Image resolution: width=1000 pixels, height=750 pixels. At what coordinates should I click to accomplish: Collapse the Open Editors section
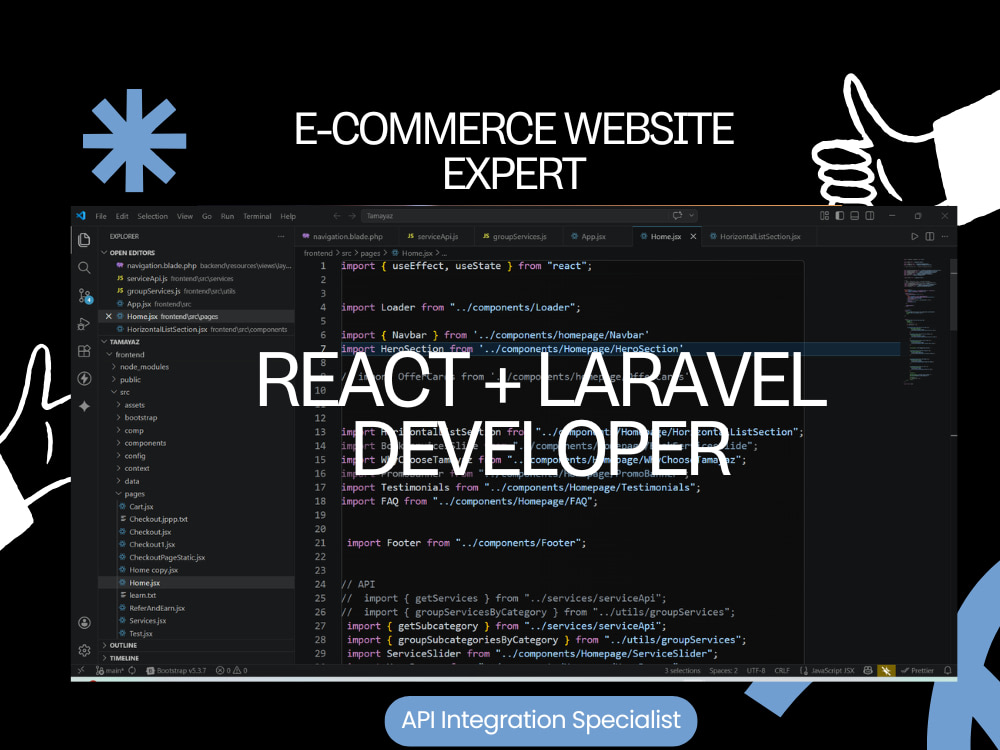(x=105, y=253)
